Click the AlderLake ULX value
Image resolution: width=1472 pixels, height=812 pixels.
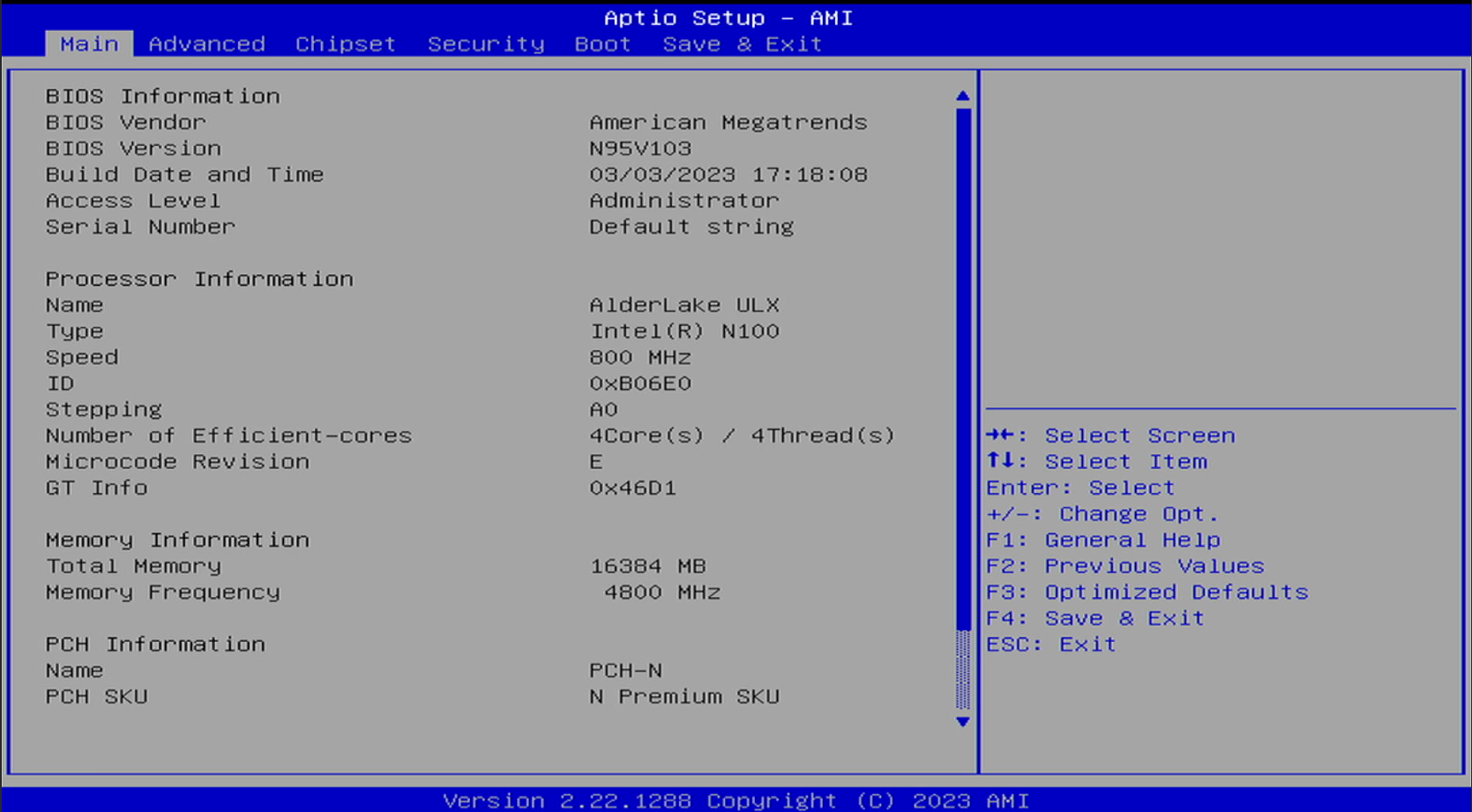(684, 305)
